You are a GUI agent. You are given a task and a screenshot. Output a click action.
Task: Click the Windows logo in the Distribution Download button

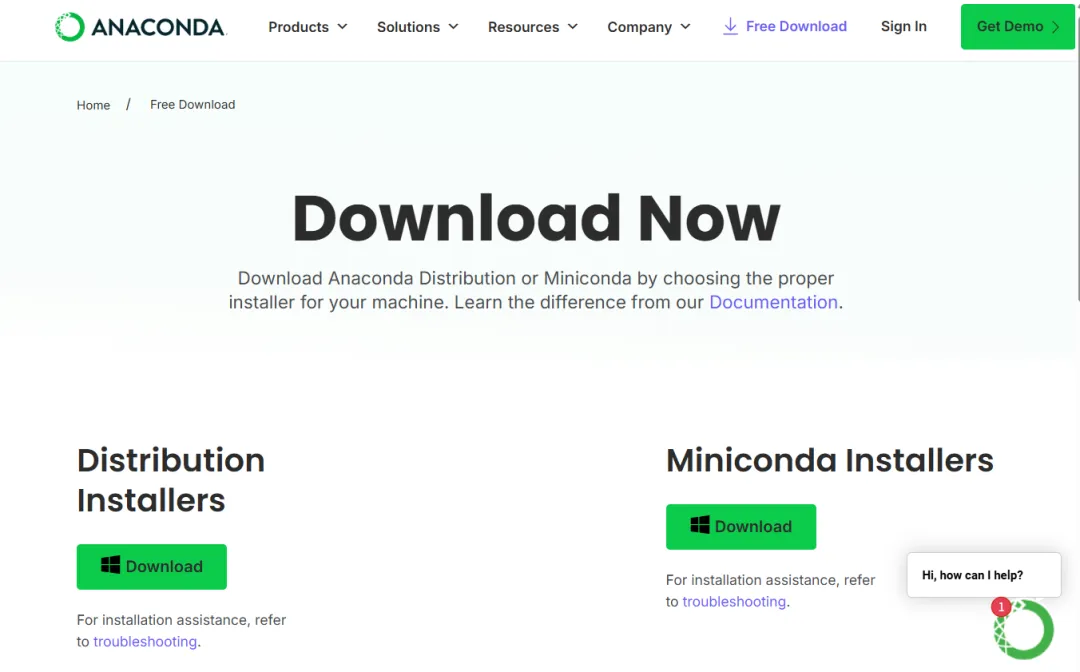click(110, 565)
